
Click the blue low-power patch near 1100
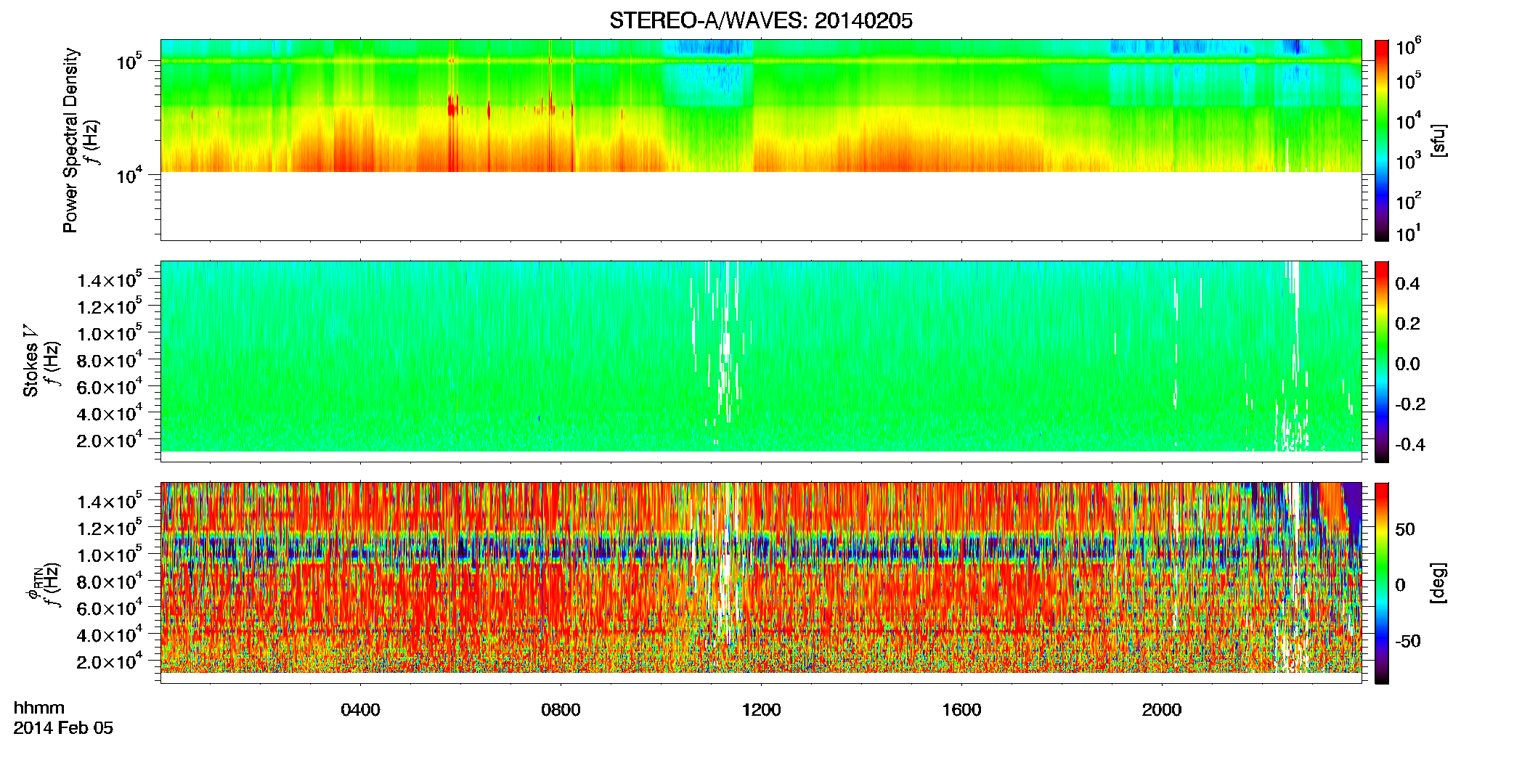click(x=708, y=73)
